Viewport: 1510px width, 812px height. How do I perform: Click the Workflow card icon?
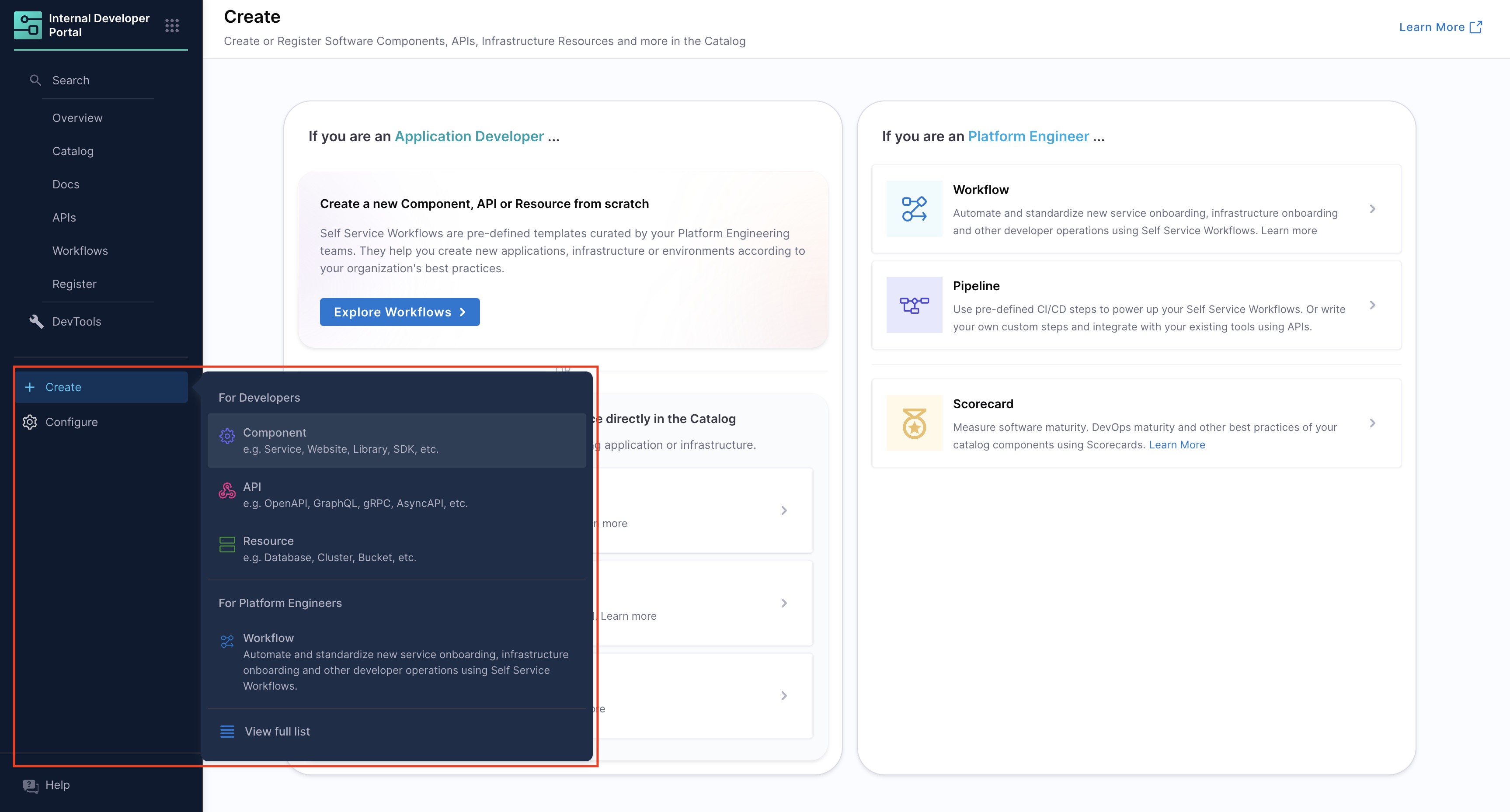(x=914, y=208)
